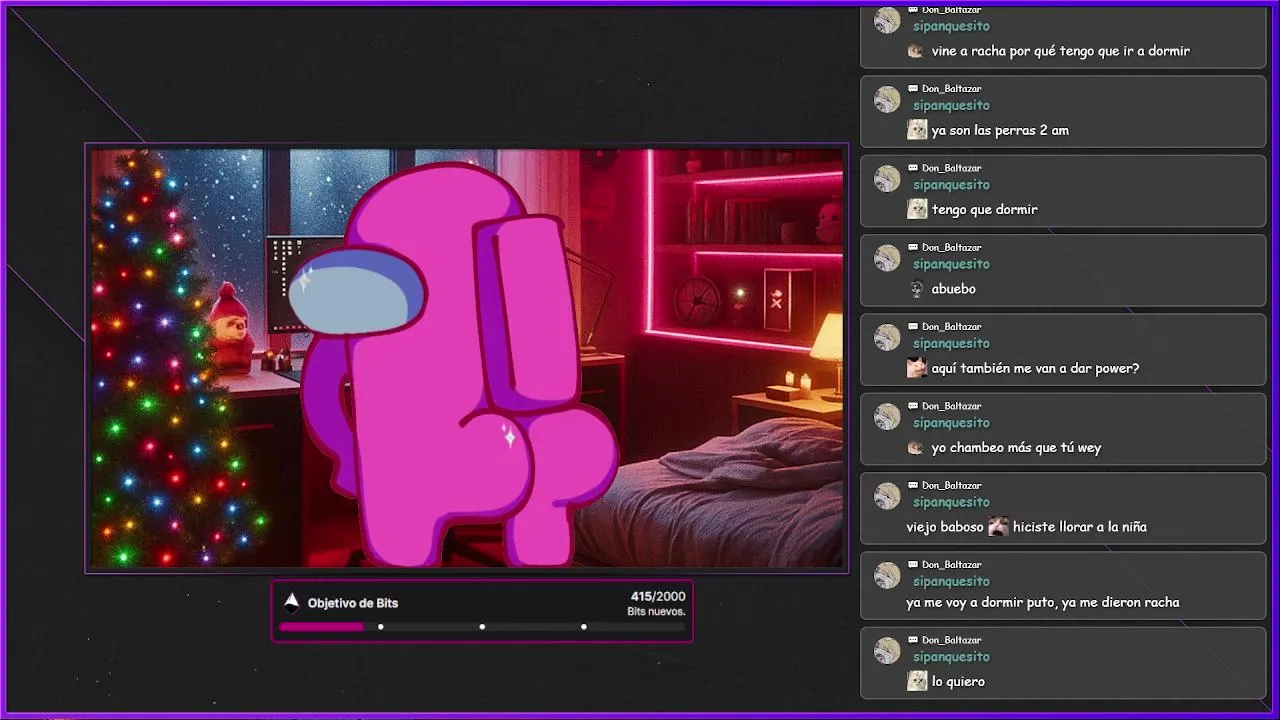Click the chat badge beside Don_Baltazar in 'tengo que dormir' message
The height and width of the screenshot is (720, 1280).
(x=913, y=168)
